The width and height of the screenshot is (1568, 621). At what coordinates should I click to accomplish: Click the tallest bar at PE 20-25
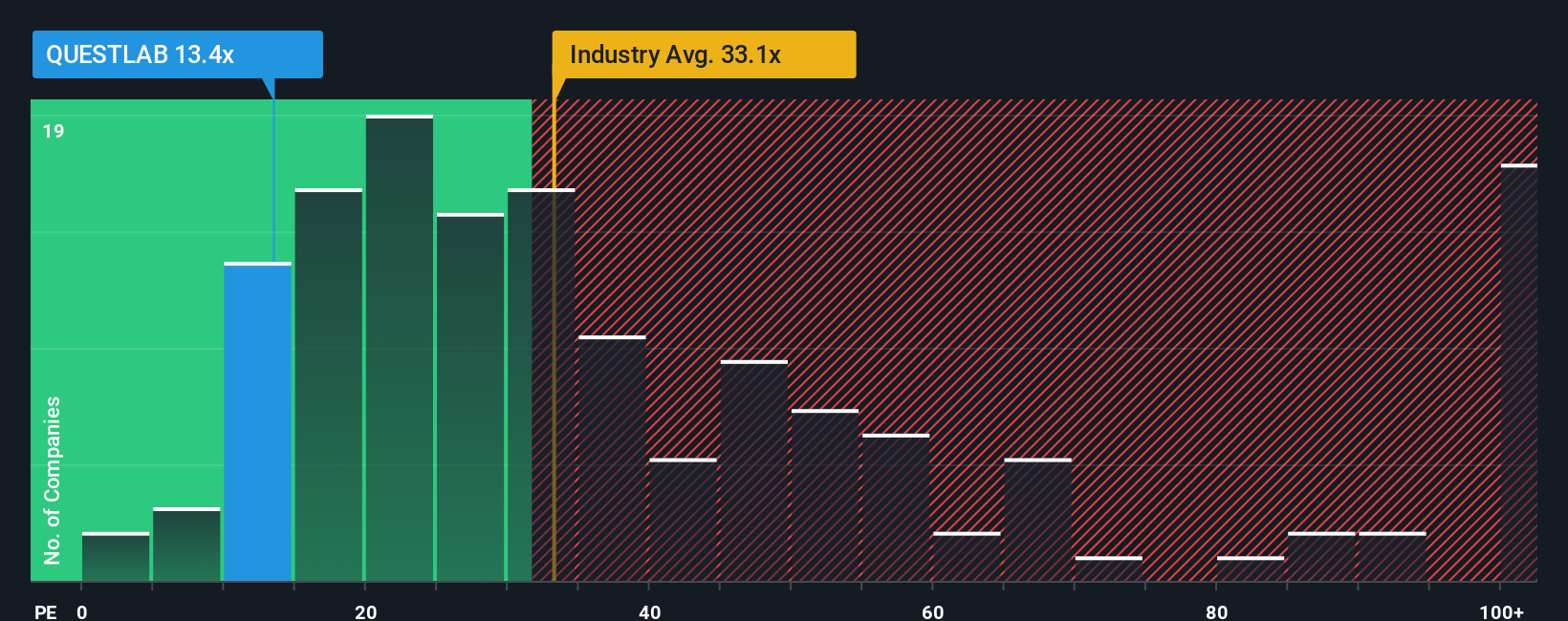click(x=400, y=348)
